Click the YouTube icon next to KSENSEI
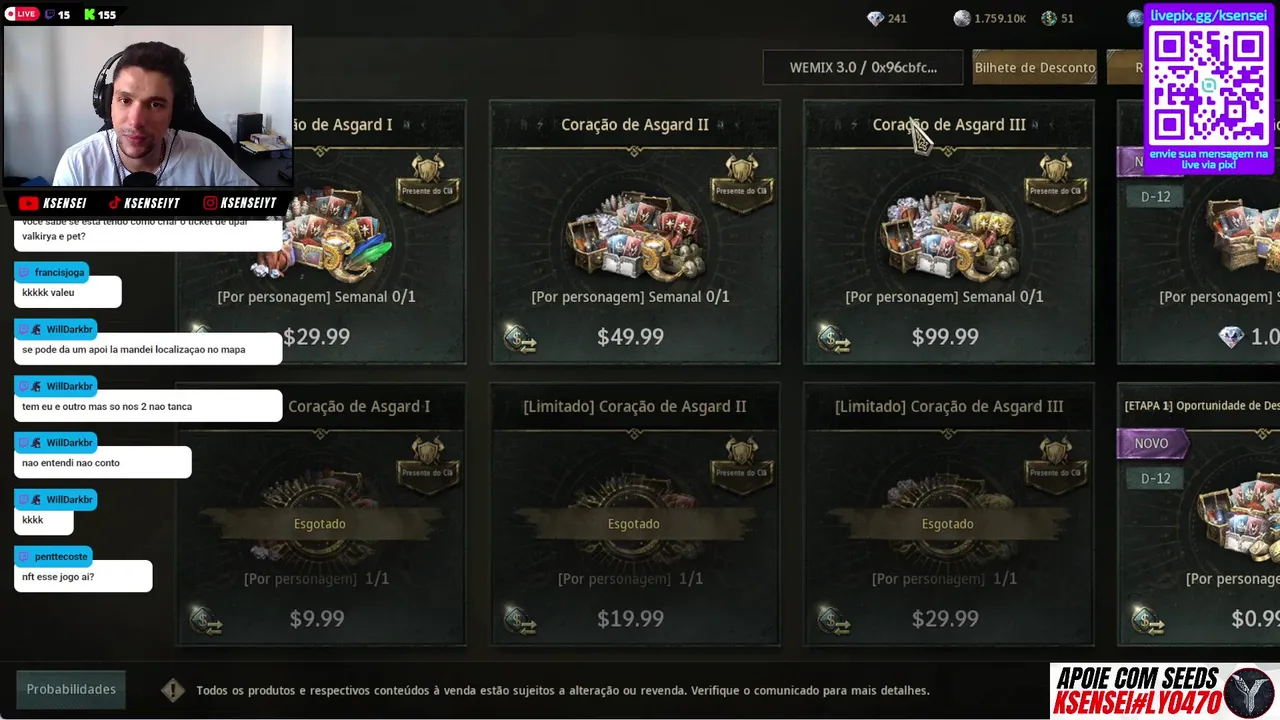Image resolution: width=1280 pixels, height=720 pixels. tap(28, 203)
